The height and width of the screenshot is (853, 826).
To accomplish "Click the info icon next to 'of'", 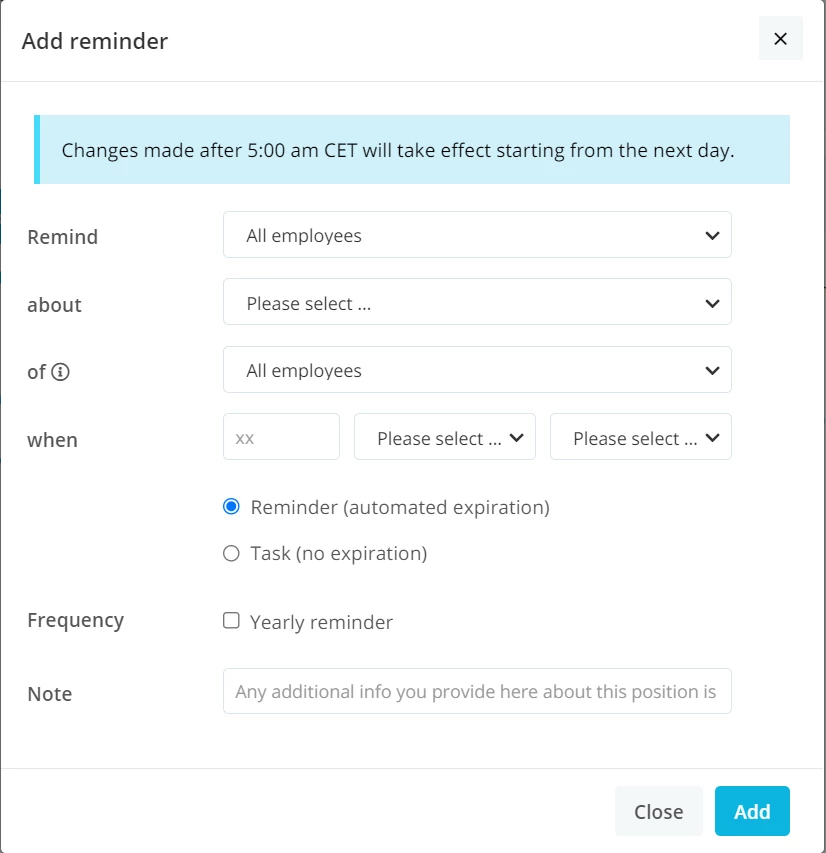I will (x=60, y=372).
